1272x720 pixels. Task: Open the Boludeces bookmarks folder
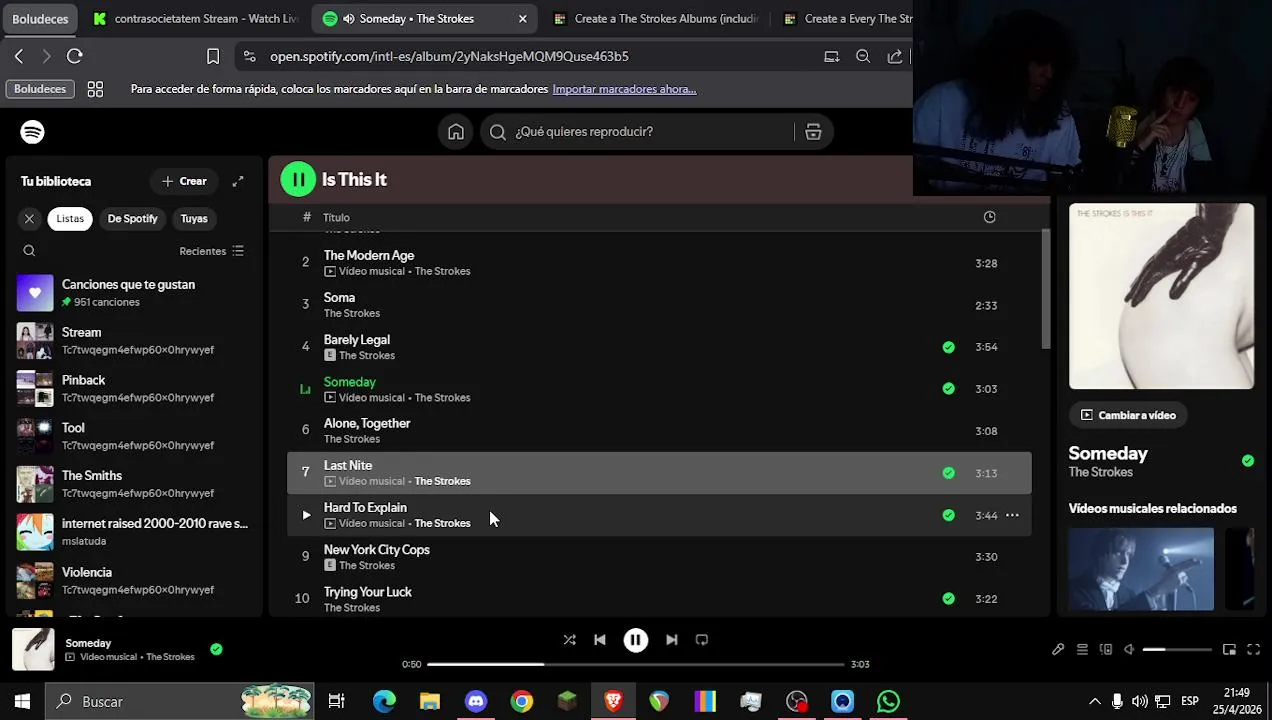tap(40, 89)
